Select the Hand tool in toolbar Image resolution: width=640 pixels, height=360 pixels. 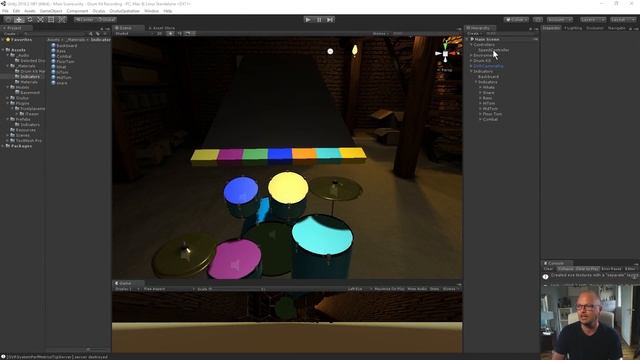(8, 20)
